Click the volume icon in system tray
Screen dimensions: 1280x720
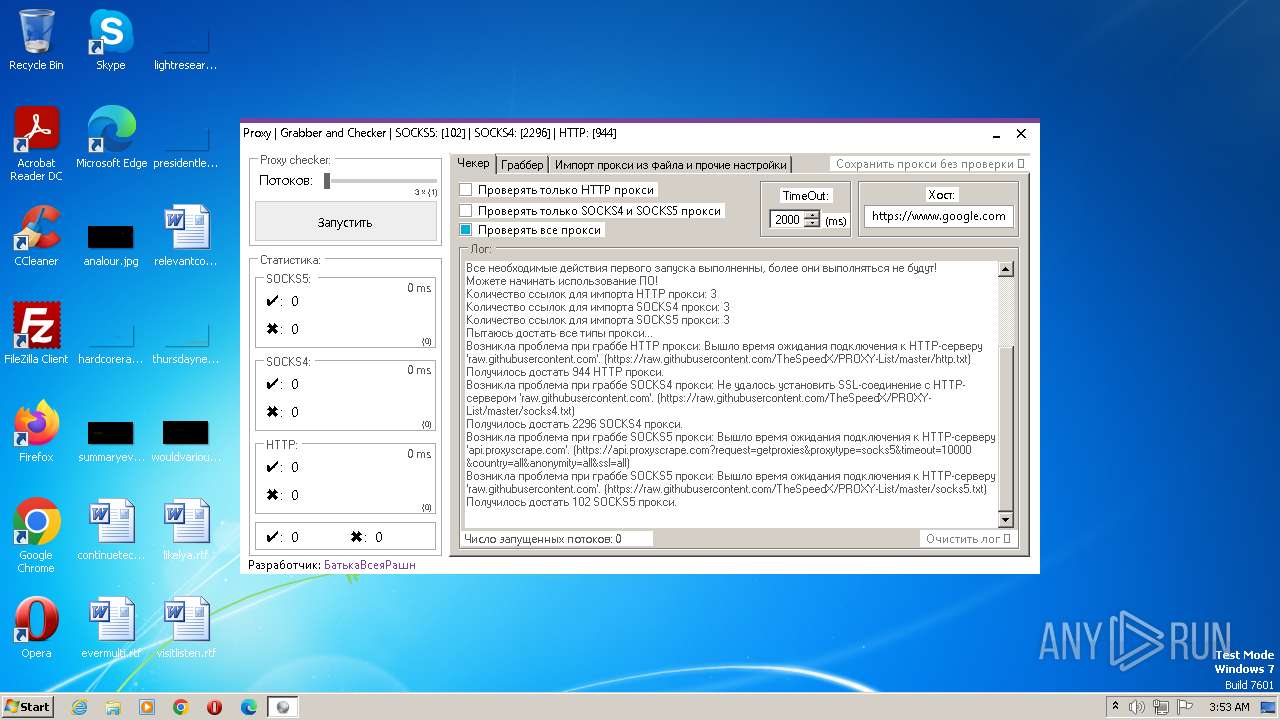1137,707
